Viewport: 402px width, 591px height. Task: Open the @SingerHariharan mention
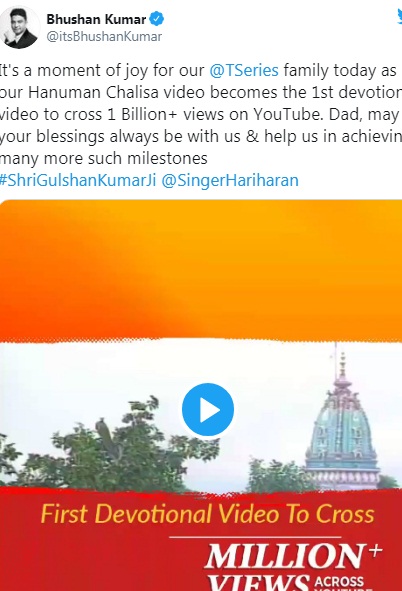230,180
